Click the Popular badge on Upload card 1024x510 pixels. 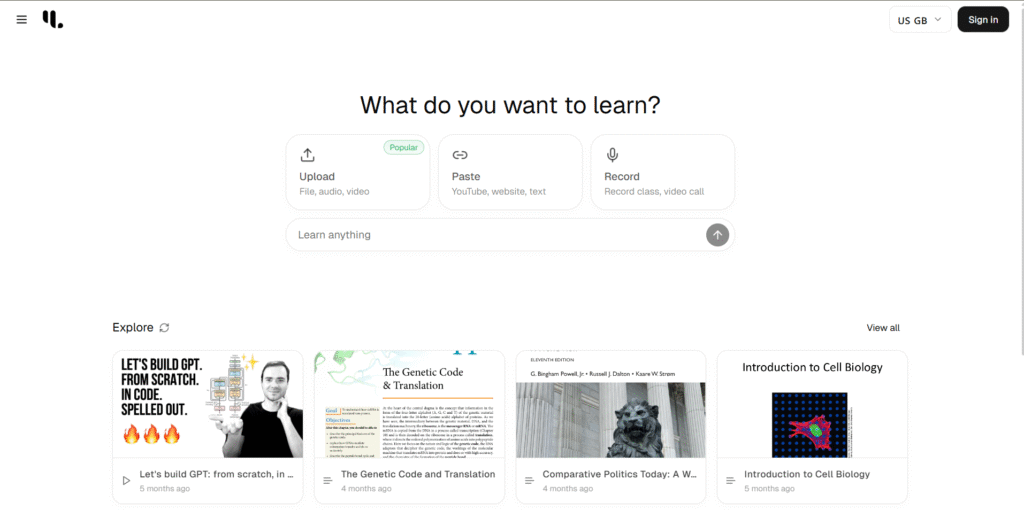tap(404, 148)
